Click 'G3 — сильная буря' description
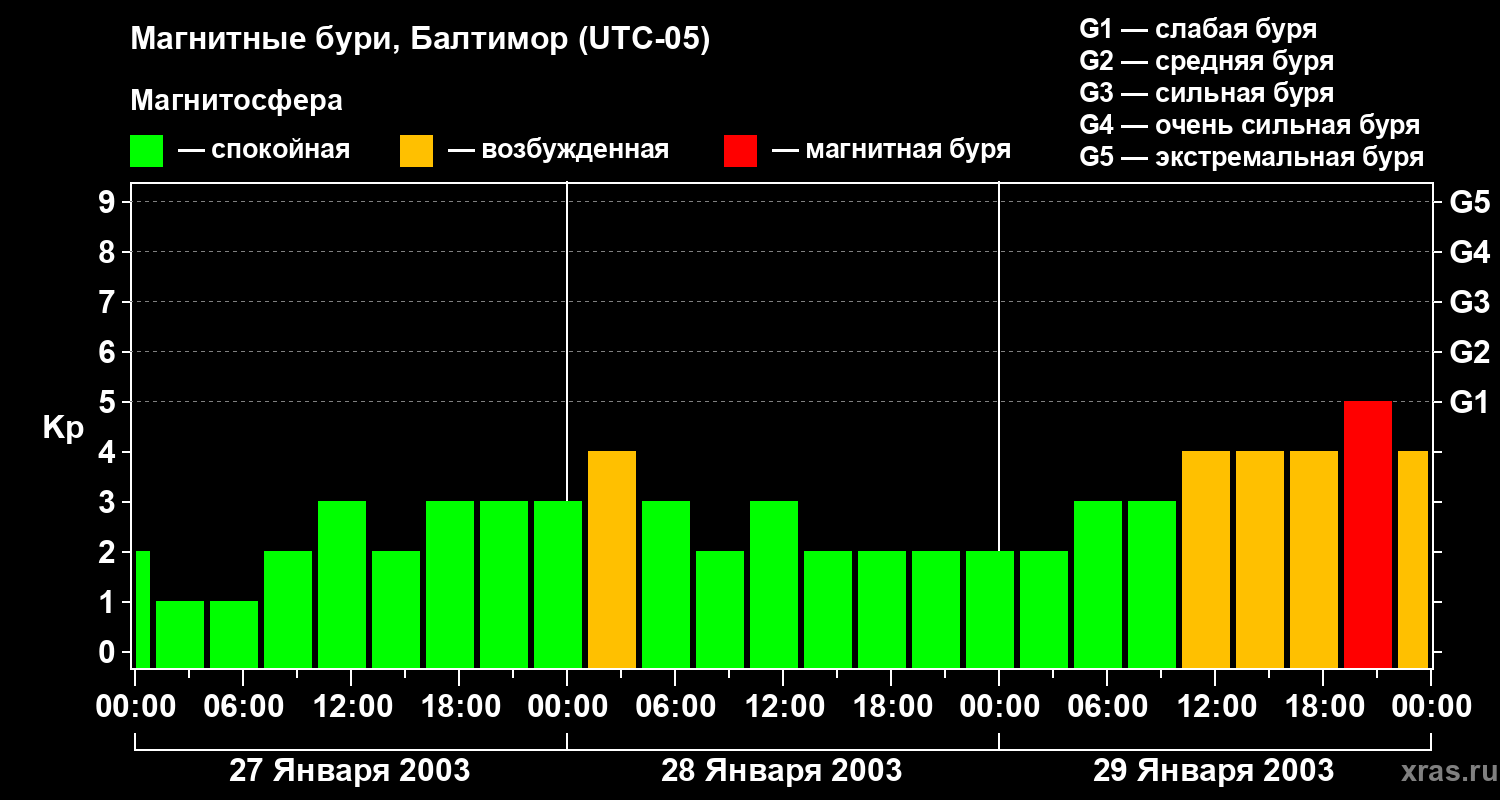1500x800 pixels. 1207,93
